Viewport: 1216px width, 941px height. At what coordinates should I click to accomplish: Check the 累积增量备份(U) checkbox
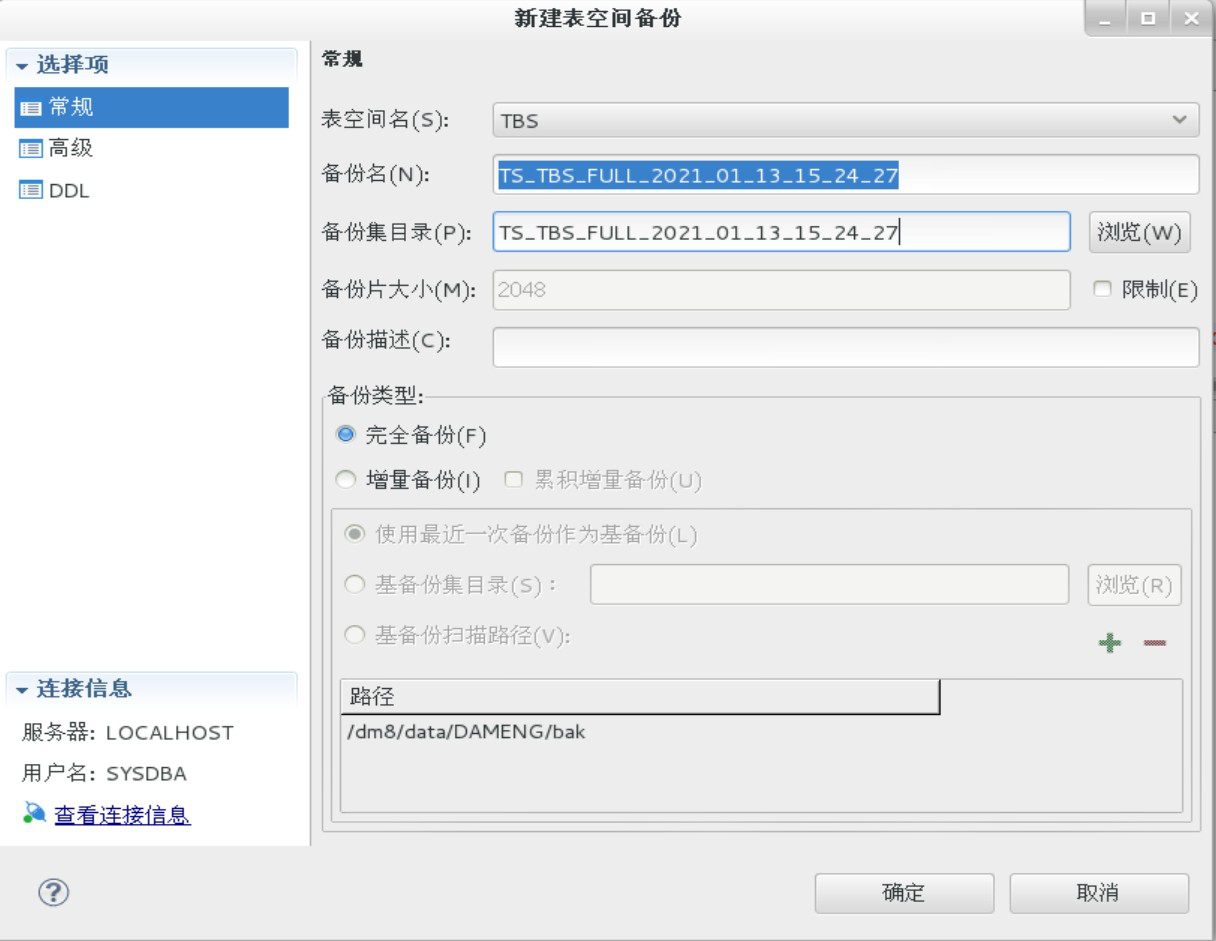pyautogui.click(x=514, y=480)
